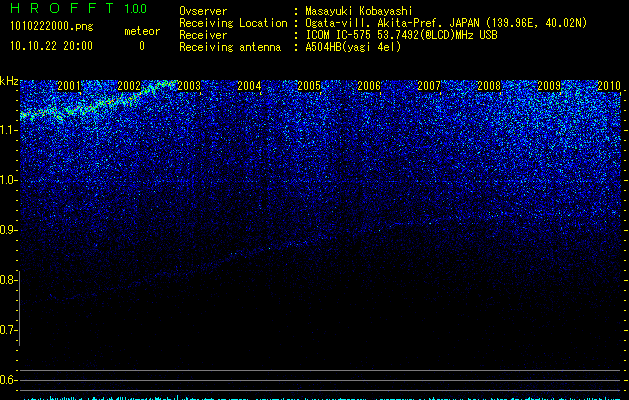Image resolution: width=629 pixels, height=400 pixels.
Task: Select the filename 1010222000.png
Action: tap(52, 27)
